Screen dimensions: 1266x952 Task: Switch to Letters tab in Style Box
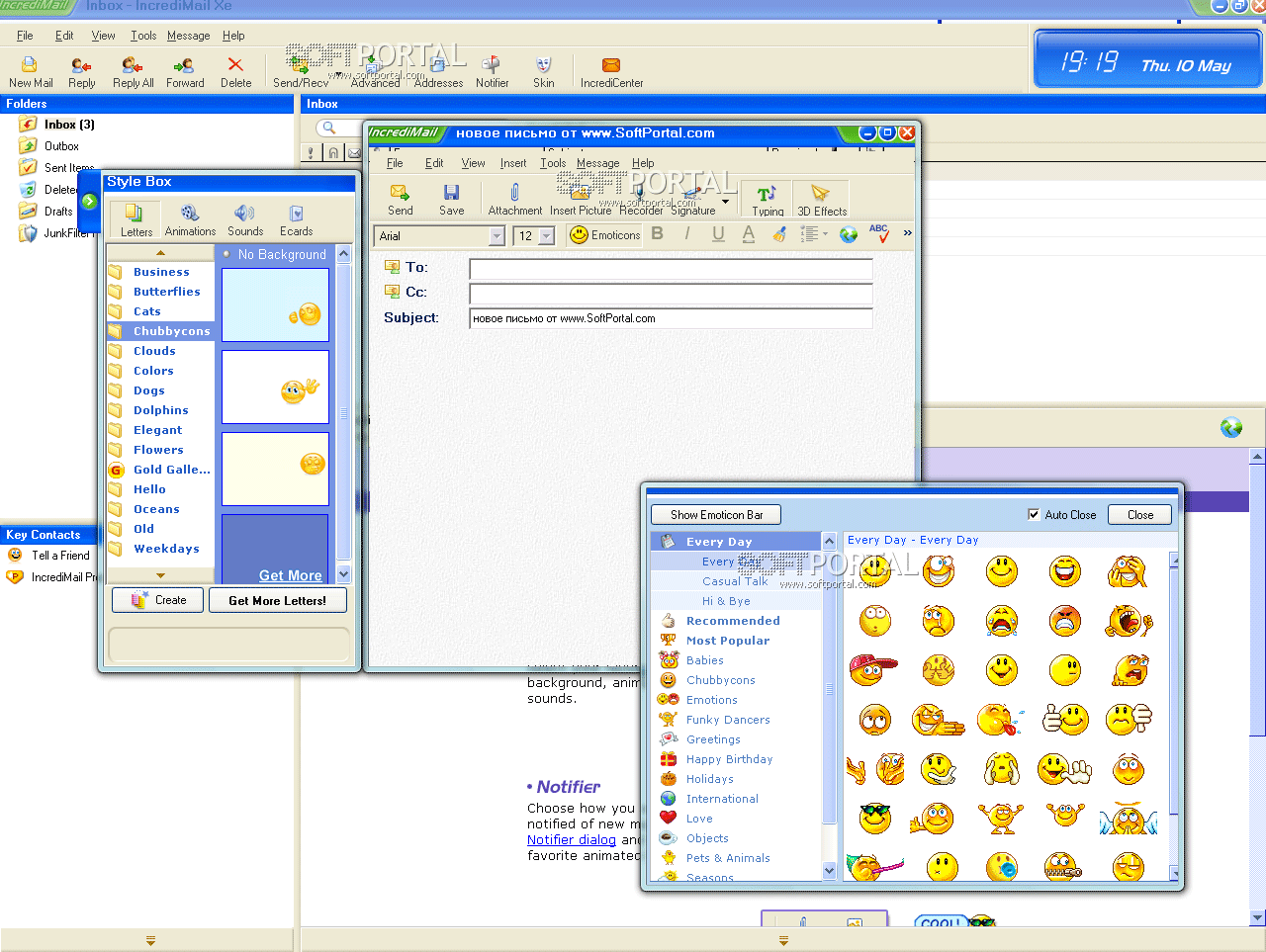[x=136, y=219]
